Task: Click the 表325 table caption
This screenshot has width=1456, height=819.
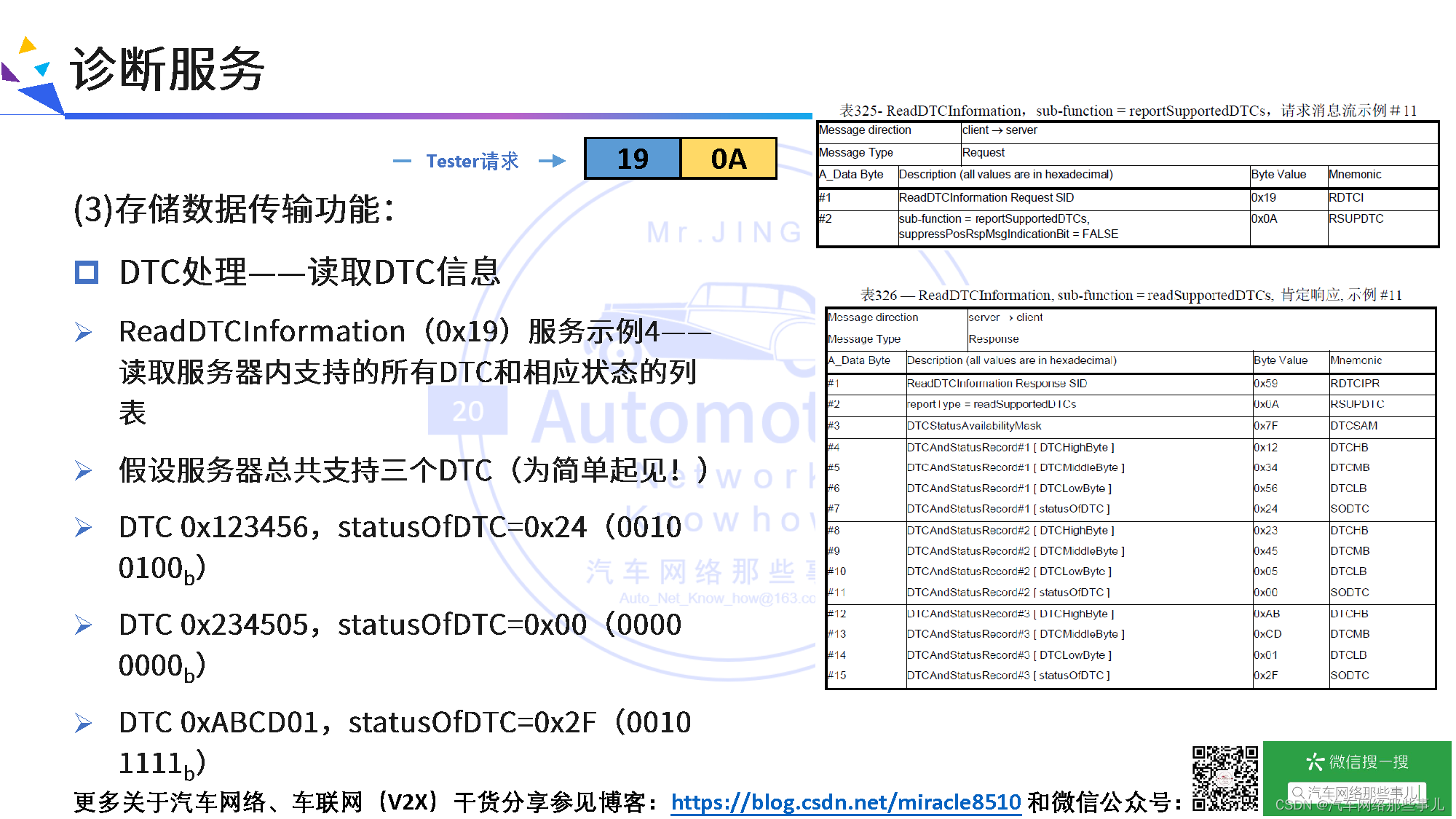Action: pyautogui.click(x=1128, y=111)
